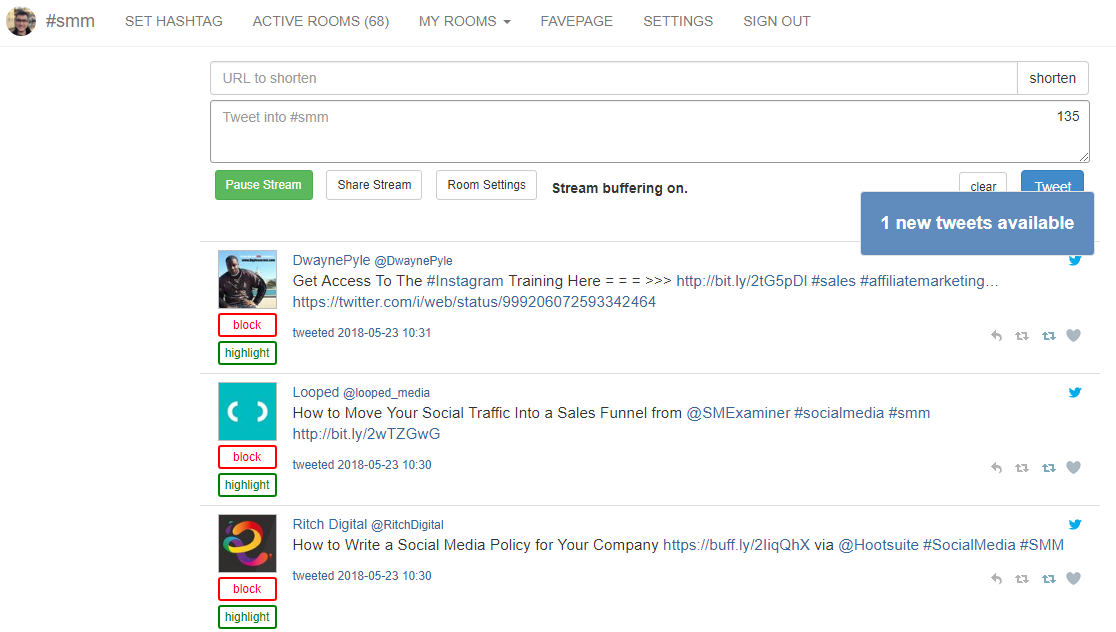Click Ritch Digital profile thumbnail
The height and width of the screenshot is (632, 1116).
pos(247,543)
